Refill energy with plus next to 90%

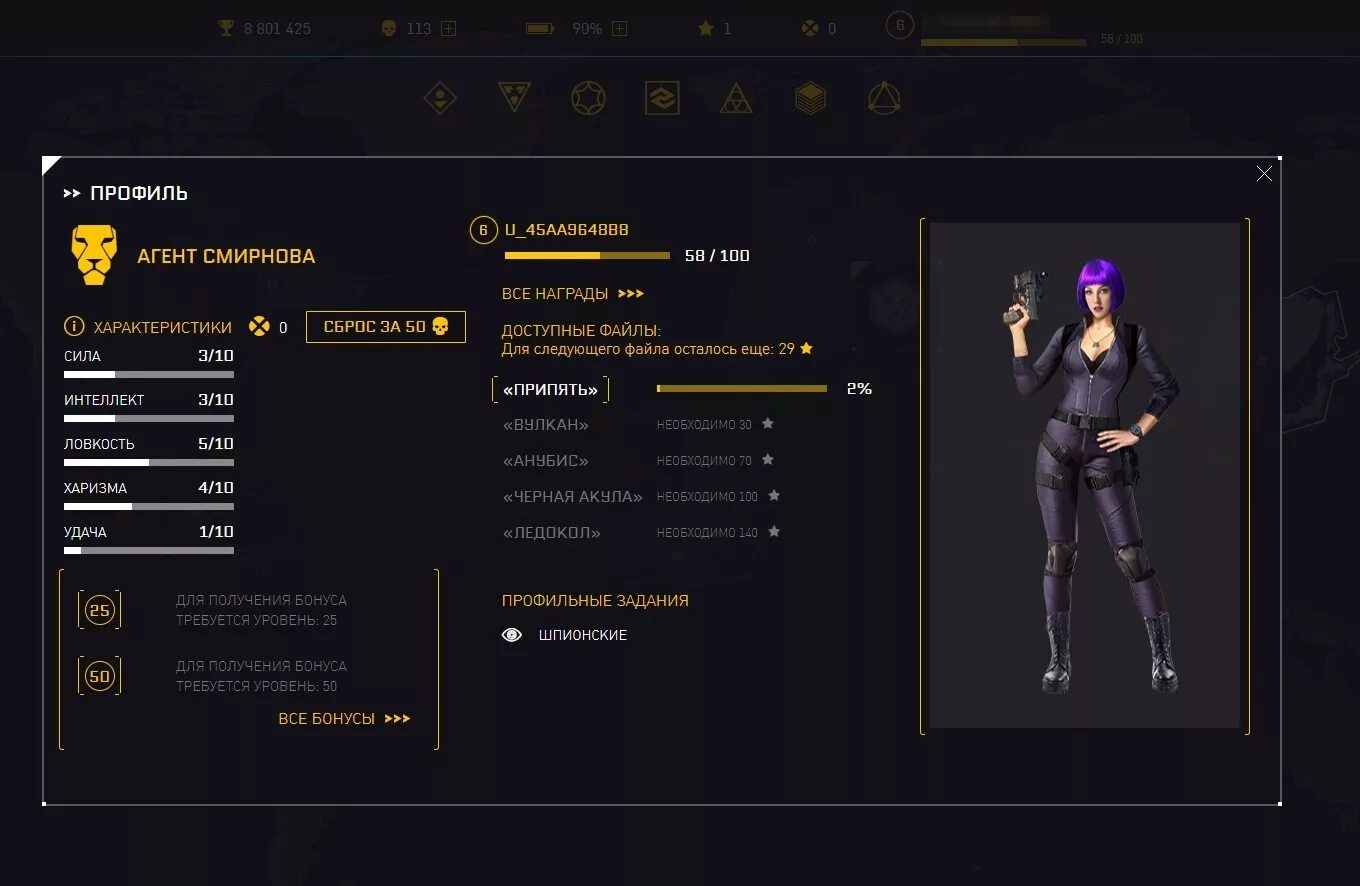point(619,28)
